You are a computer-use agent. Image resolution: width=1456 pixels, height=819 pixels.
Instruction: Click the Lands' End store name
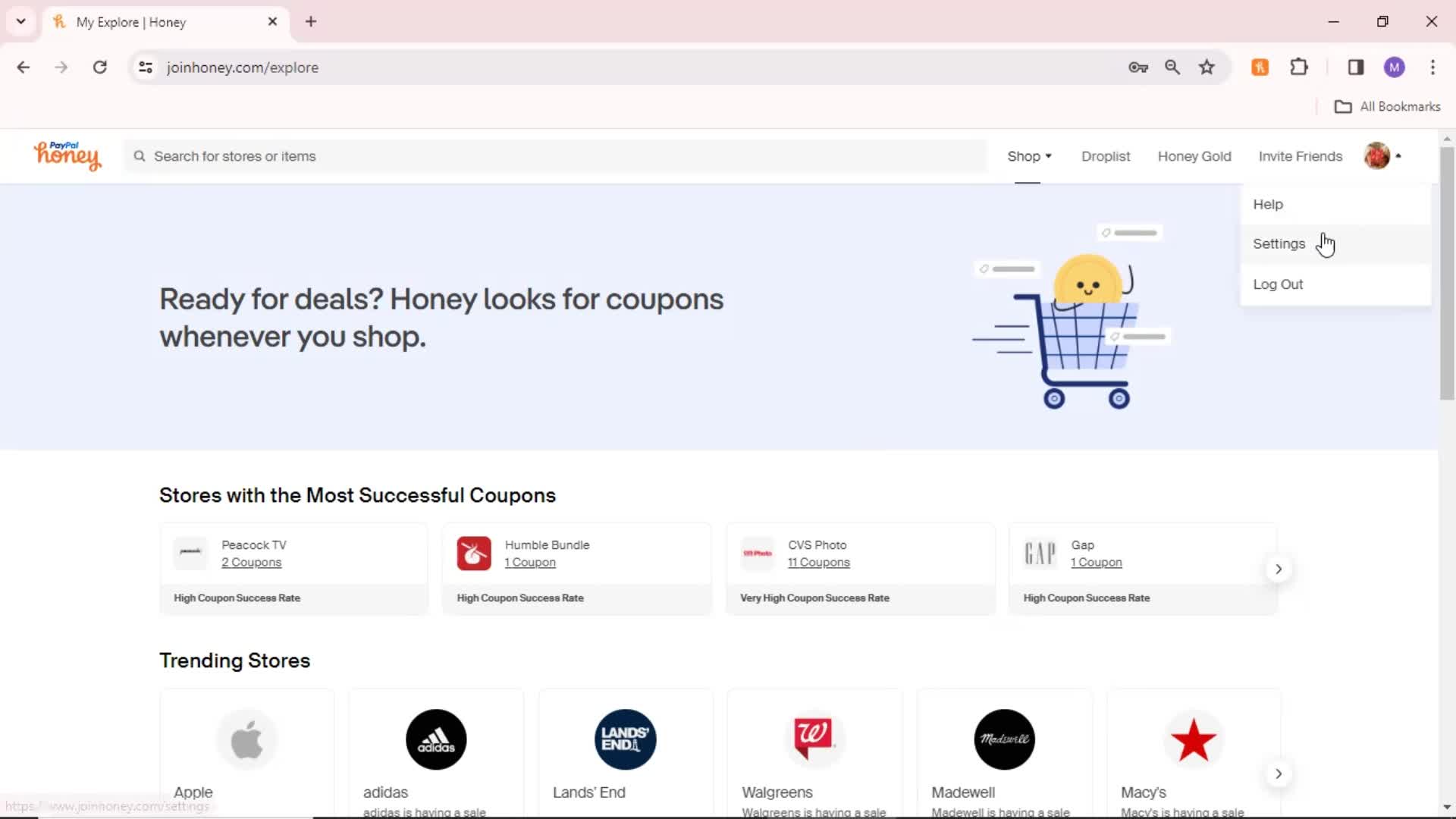coord(588,792)
